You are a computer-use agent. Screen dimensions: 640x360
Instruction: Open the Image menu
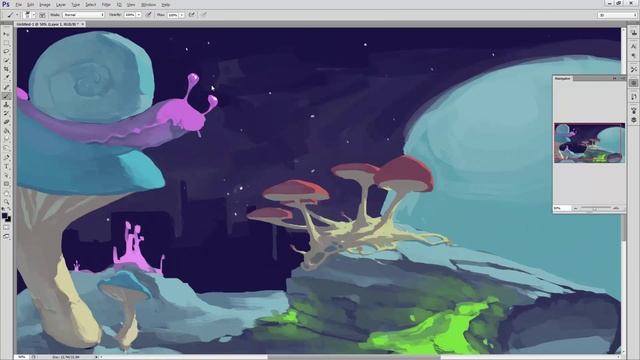click(44, 4)
